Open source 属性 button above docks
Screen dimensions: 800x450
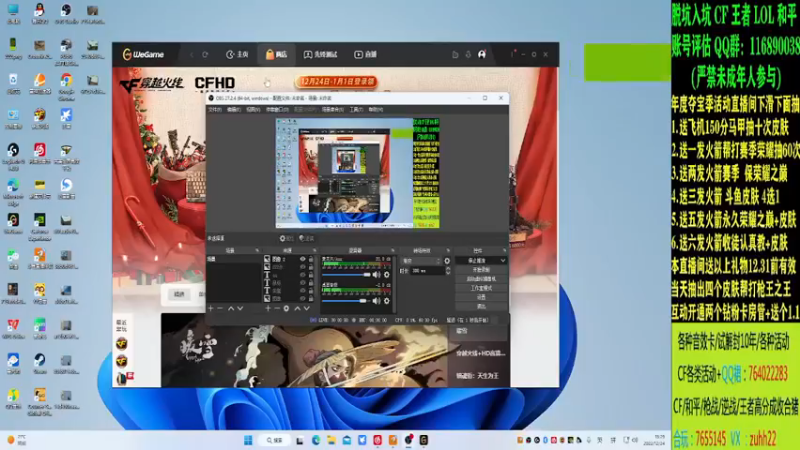coord(287,238)
